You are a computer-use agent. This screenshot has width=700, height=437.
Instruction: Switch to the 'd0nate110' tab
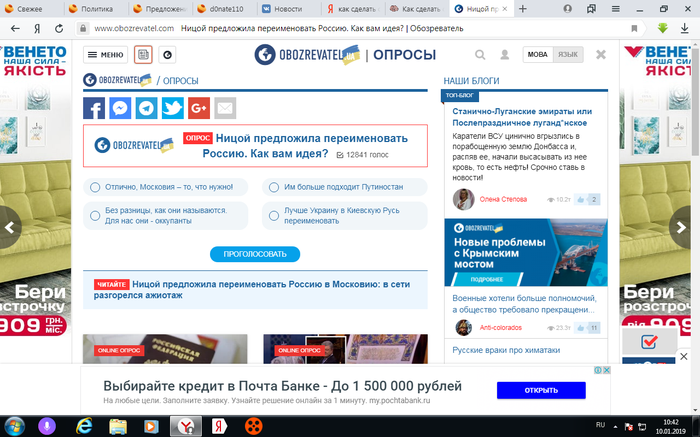tap(225, 9)
